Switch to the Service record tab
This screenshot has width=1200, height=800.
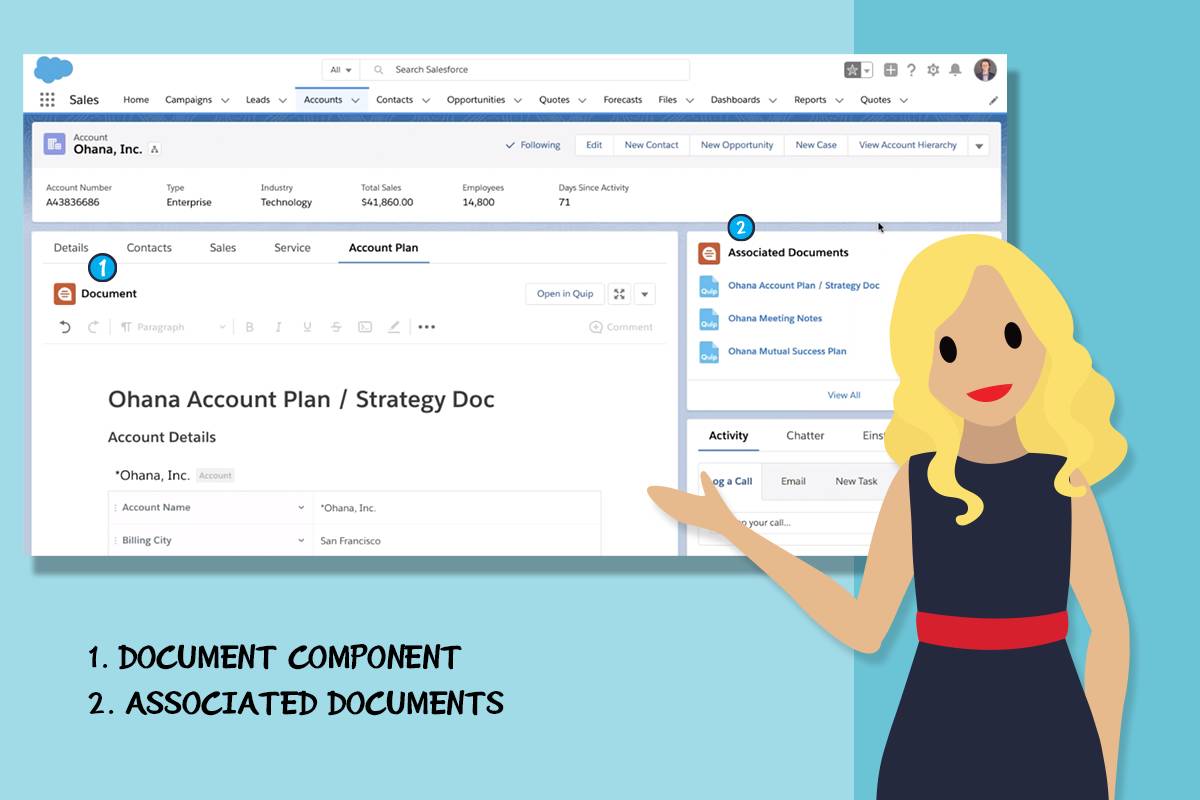click(x=292, y=248)
